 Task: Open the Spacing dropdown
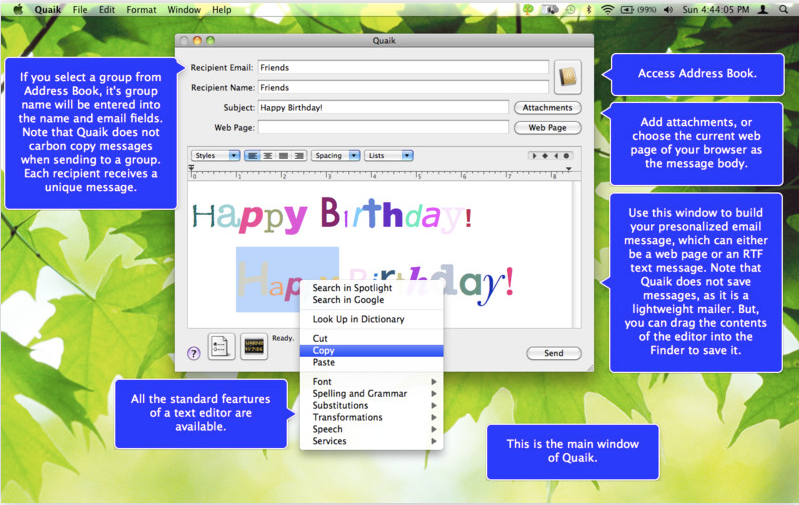(335, 155)
